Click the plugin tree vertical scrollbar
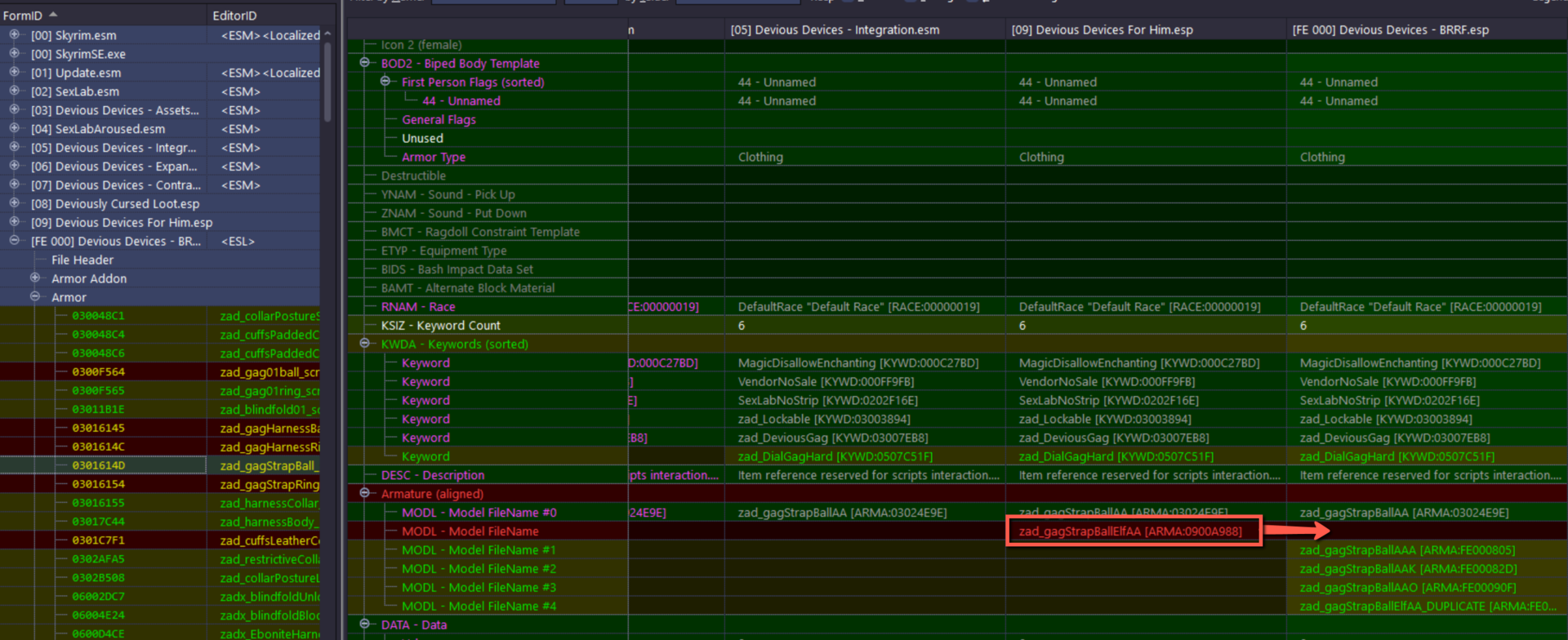 (x=327, y=82)
